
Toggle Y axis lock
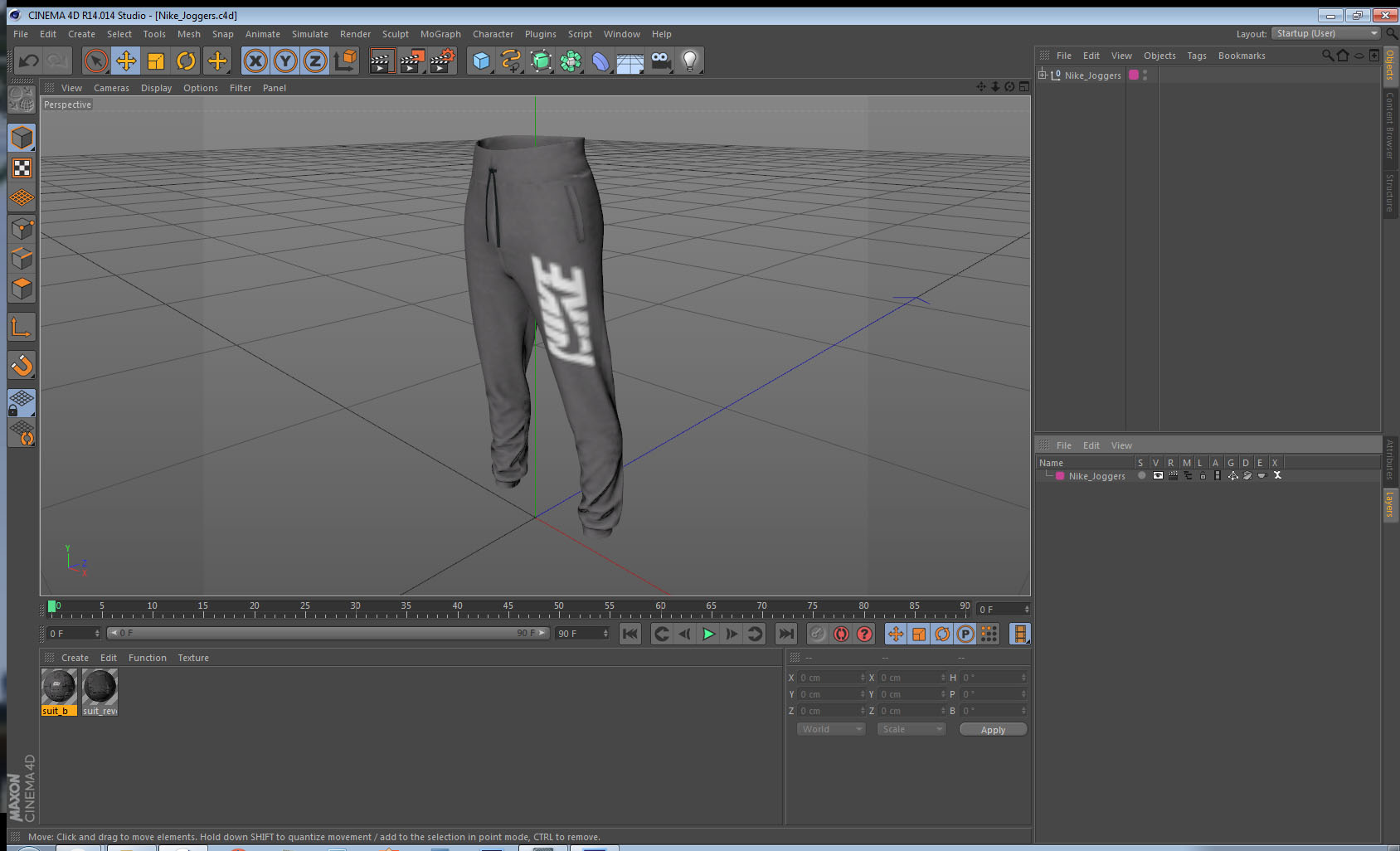click(x=285, y=61)
